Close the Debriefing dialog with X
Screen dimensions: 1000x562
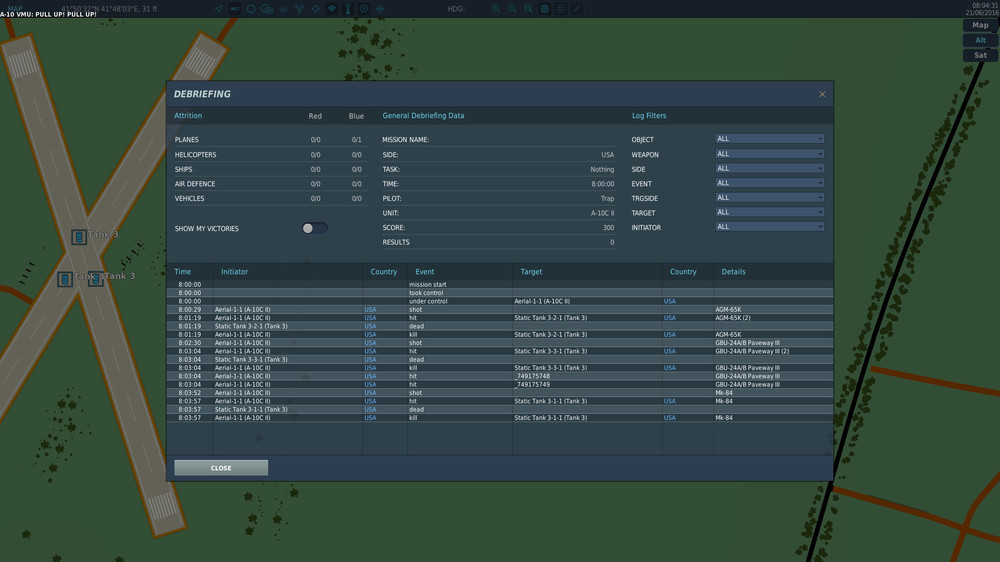(x=822, y=94)
